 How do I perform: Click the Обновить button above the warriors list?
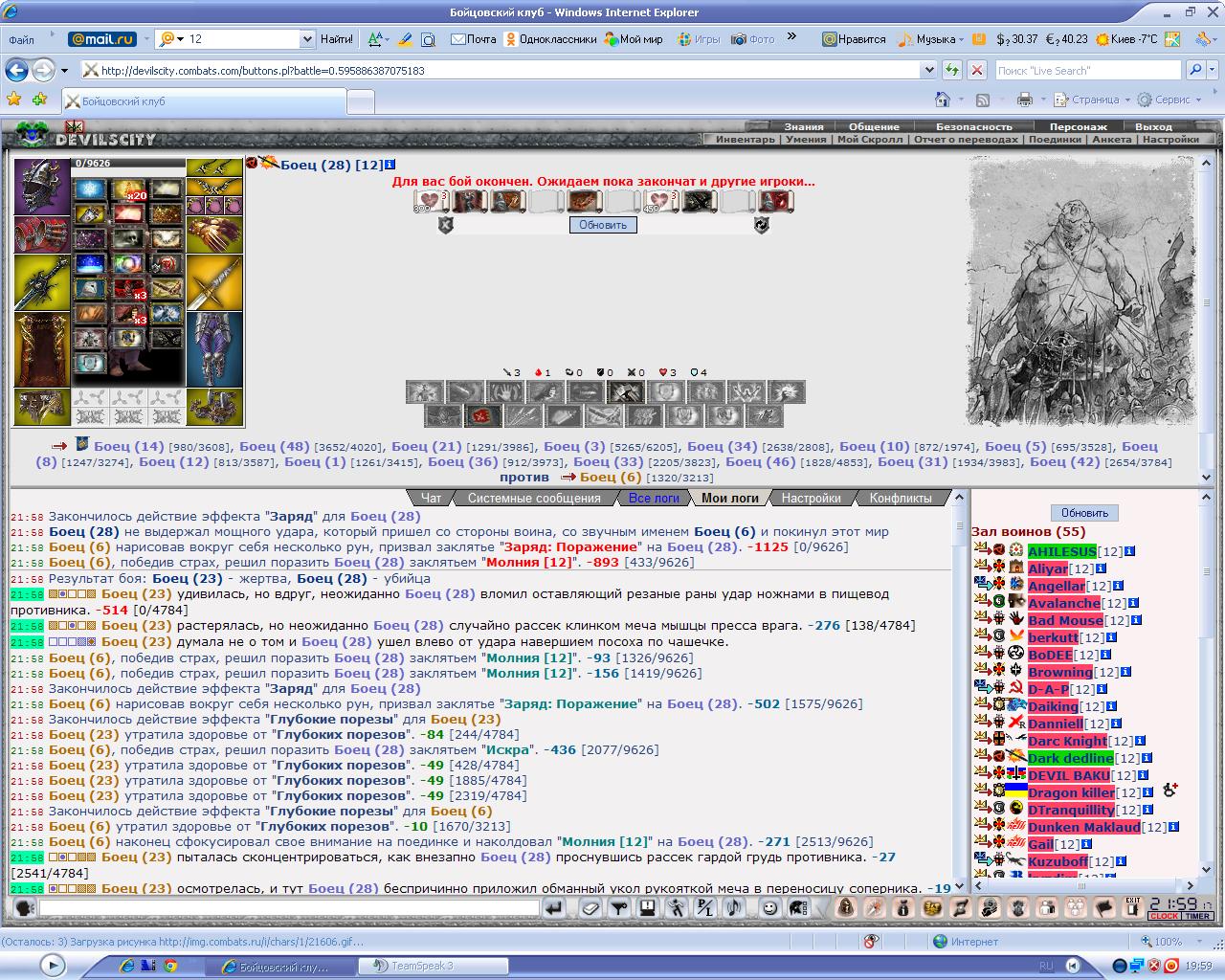tap(1084, 513)
